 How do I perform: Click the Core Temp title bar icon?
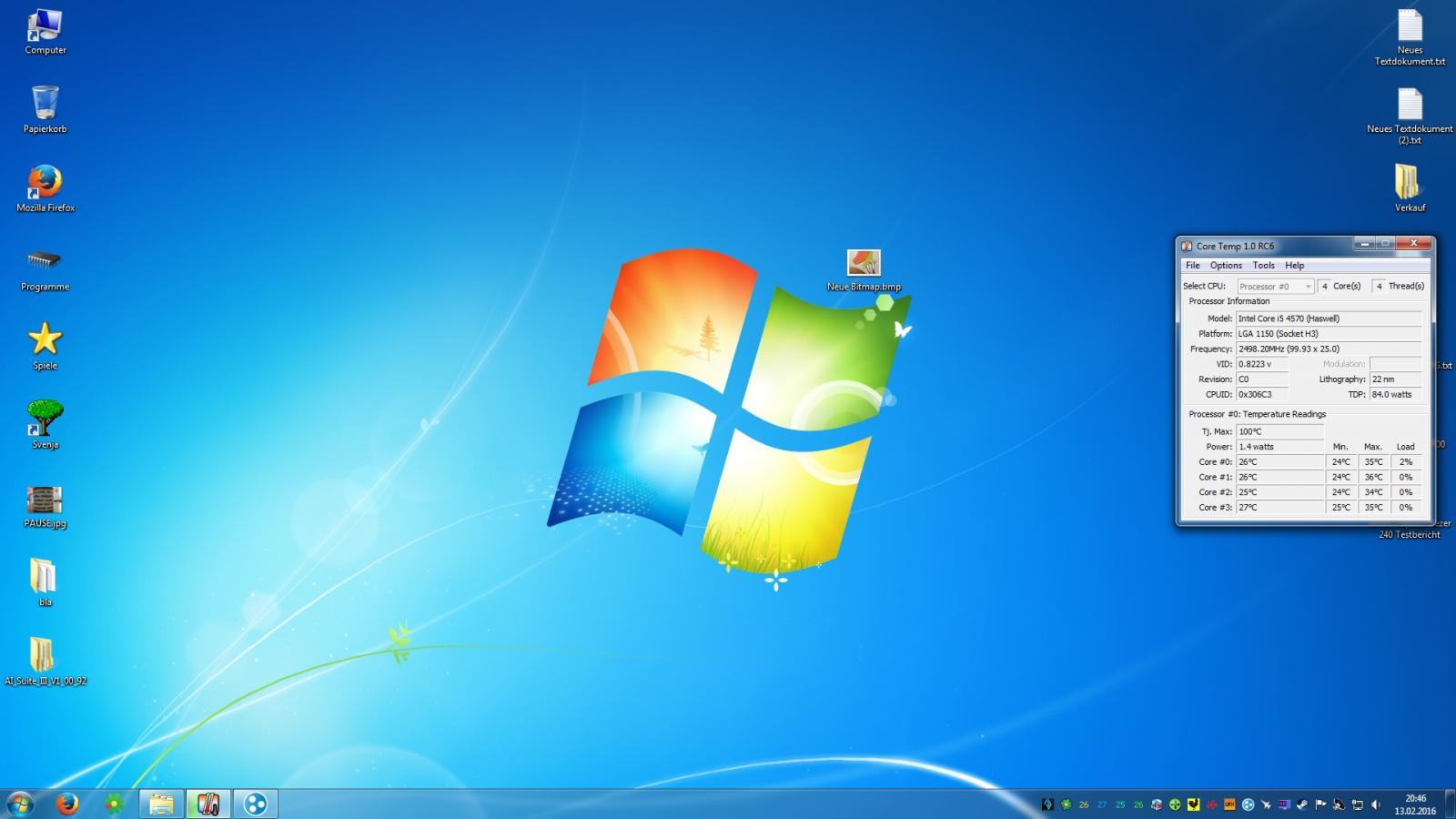point(1187,246)
